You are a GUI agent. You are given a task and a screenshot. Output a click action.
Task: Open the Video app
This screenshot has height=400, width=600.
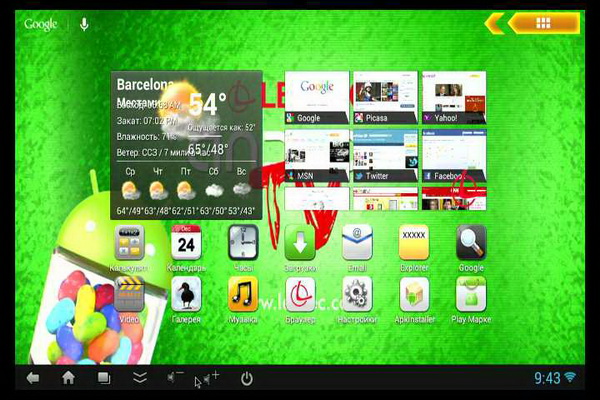tap(130, 295)
